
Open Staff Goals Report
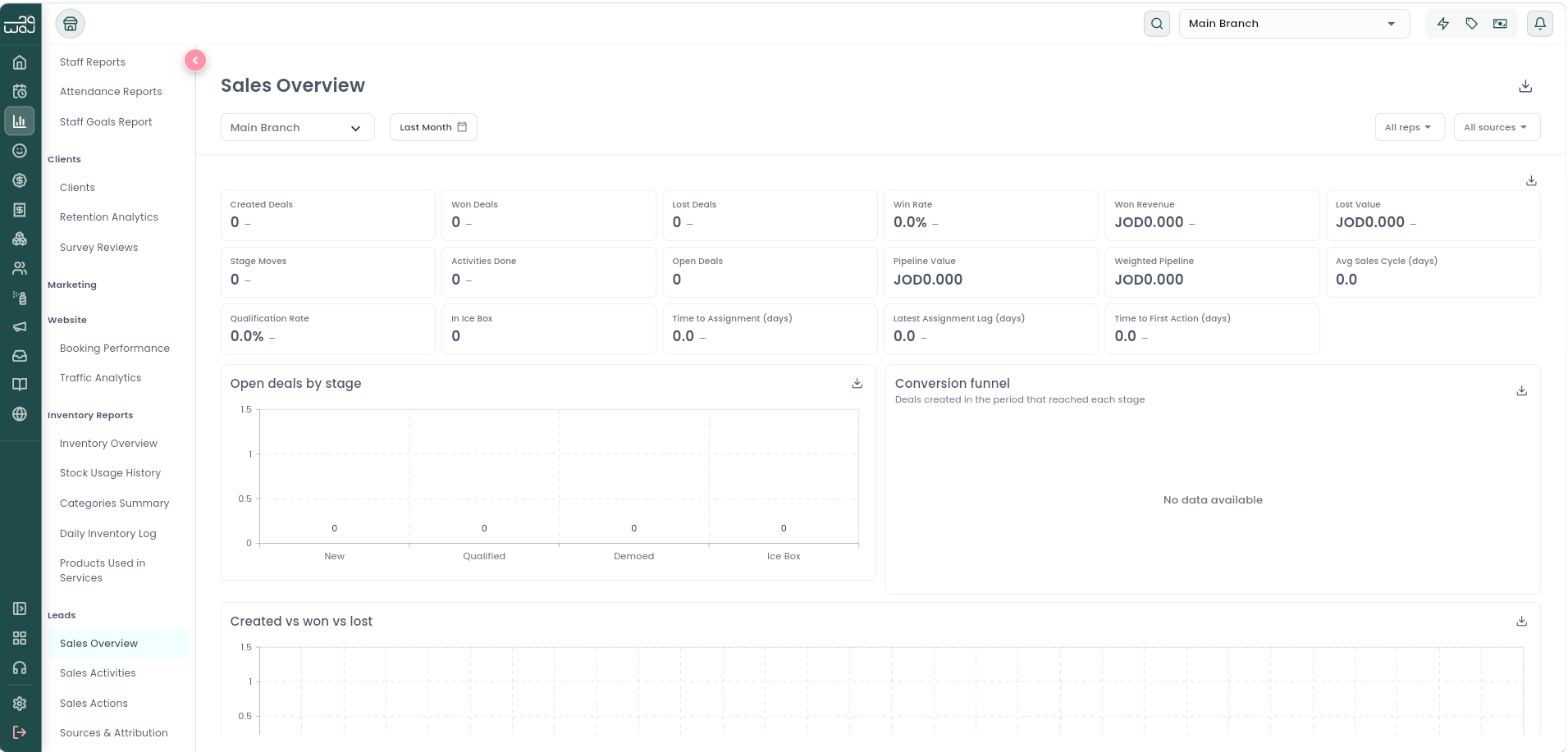pyautogui.click(x=106, y=122)
